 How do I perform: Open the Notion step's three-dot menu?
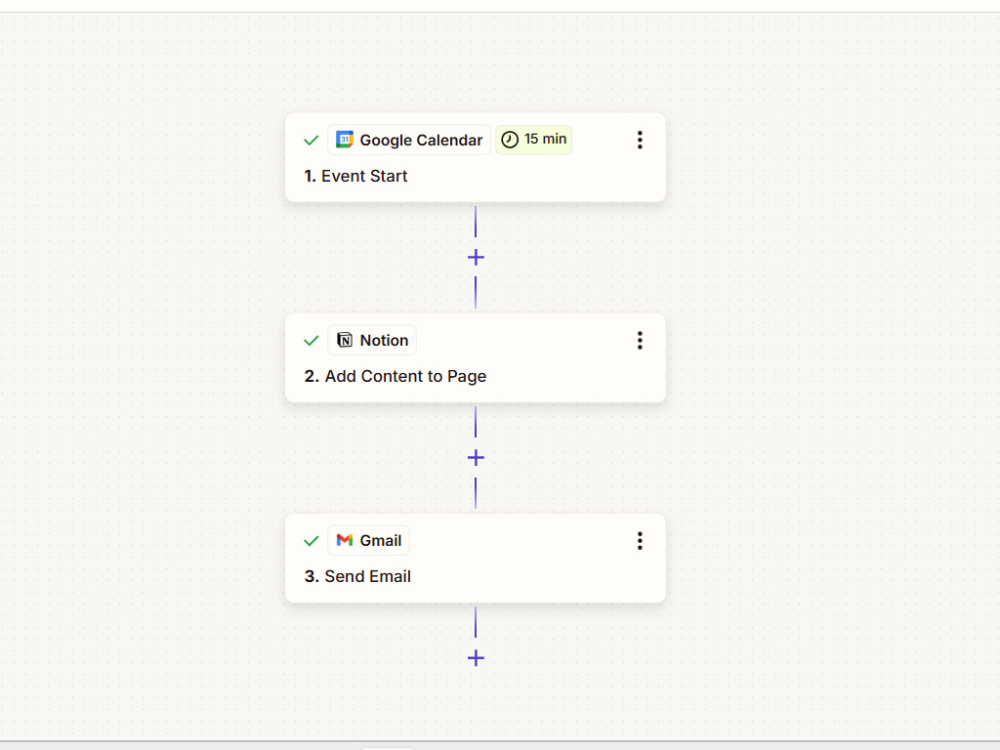640,340
